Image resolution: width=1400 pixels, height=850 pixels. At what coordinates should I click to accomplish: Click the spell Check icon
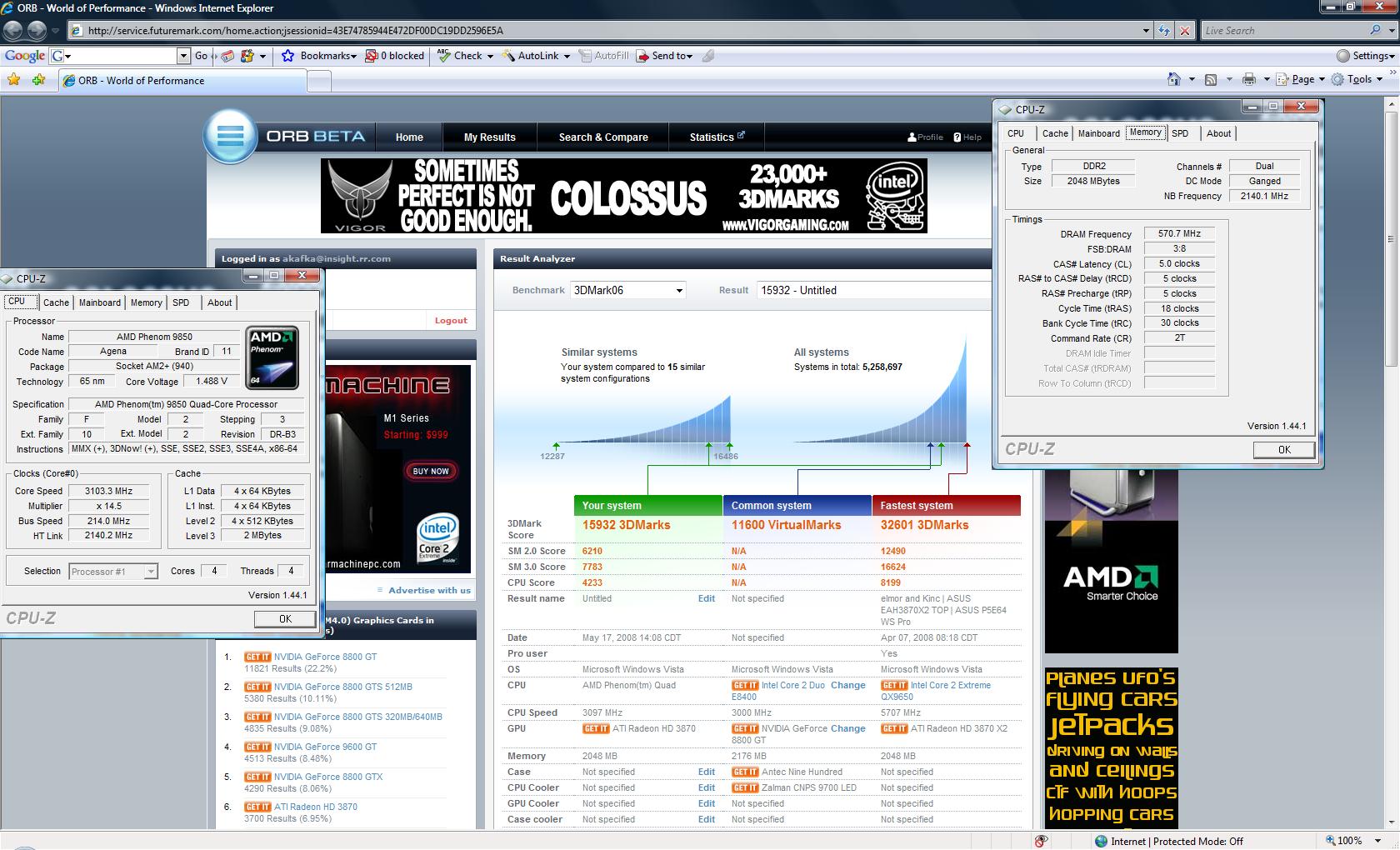click(444, 55)
